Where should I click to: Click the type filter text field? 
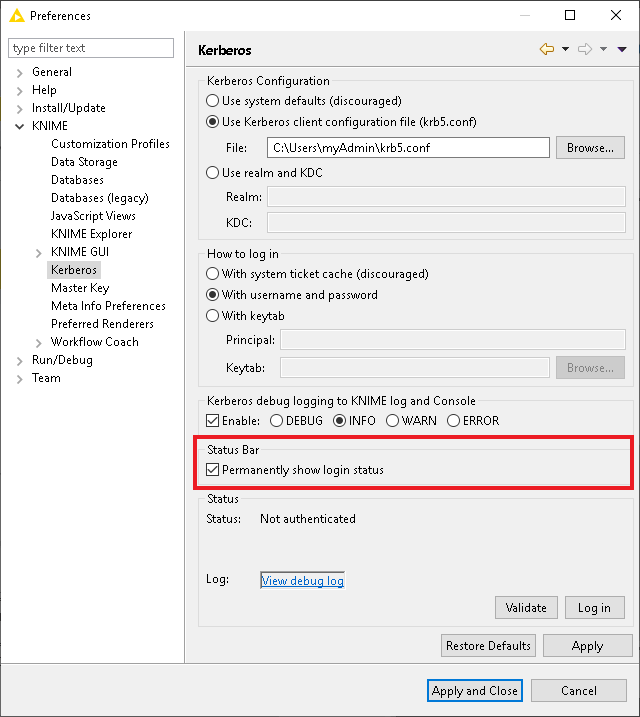91,48
